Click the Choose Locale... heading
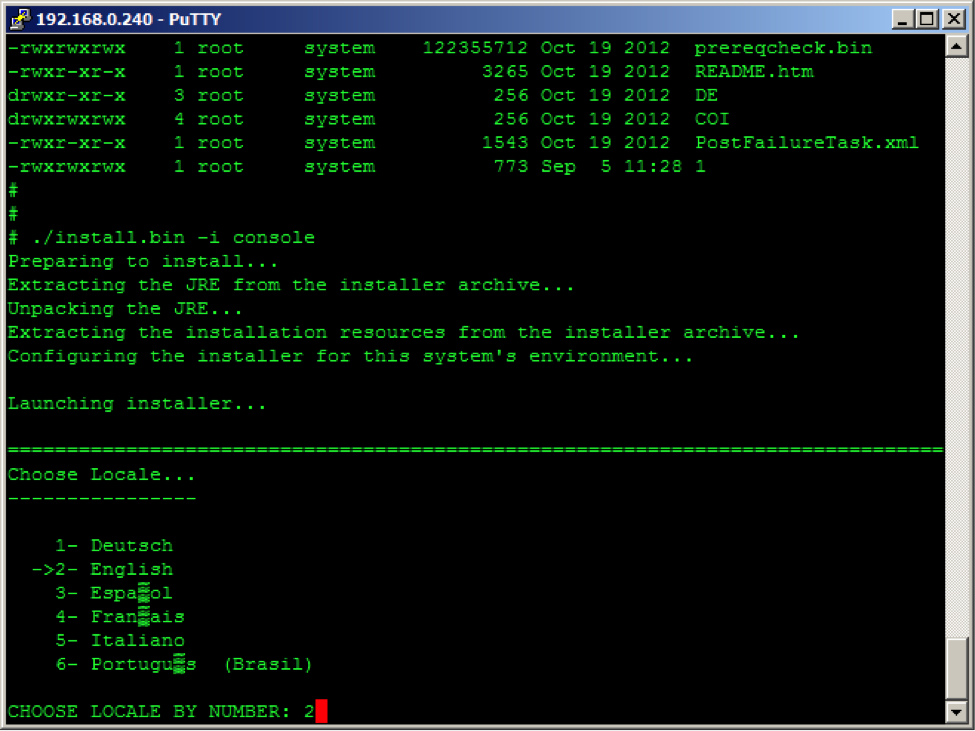Screen dimensions: 975x731 (x=101, y=475)
